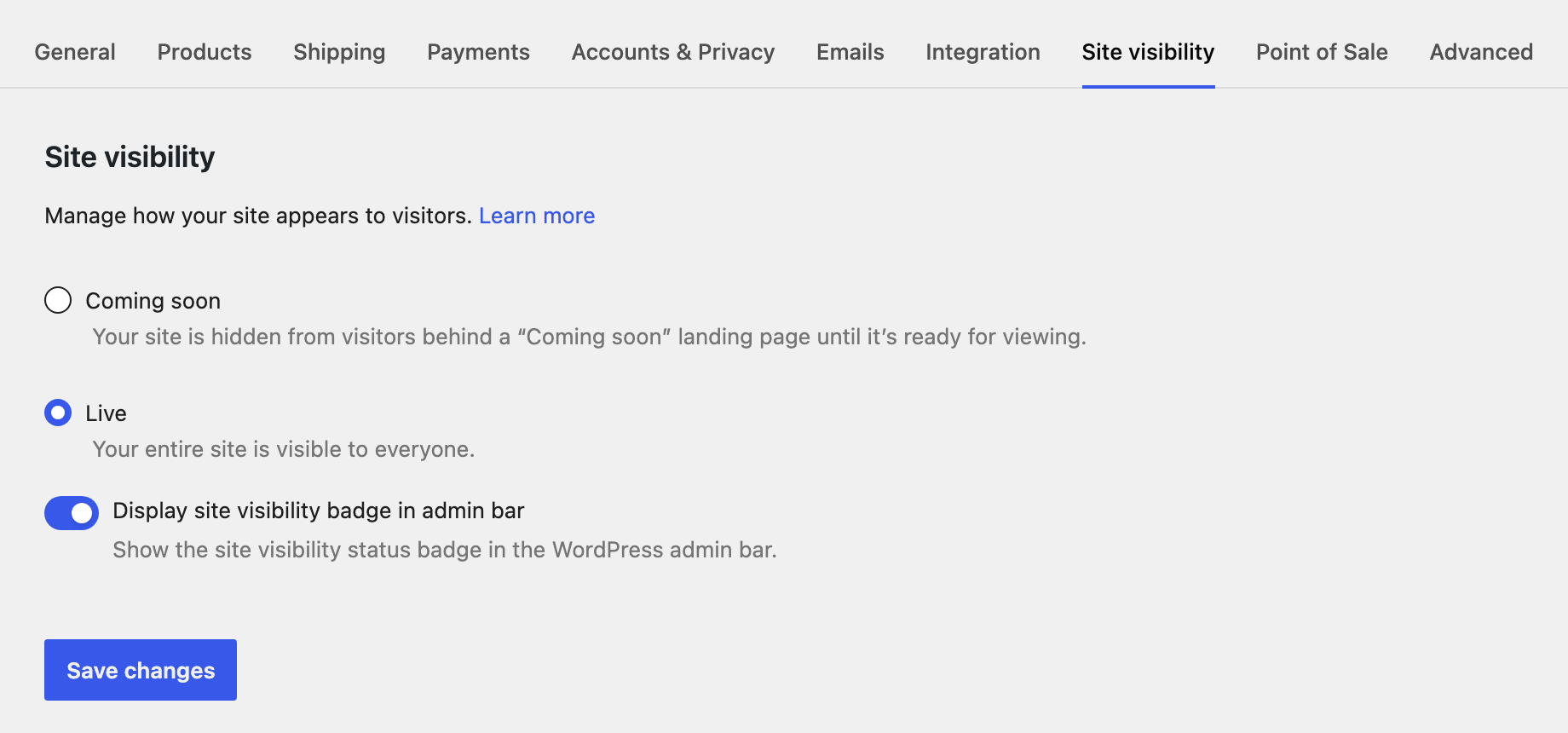Click 'Your entire site is visible to everyone.' text
1568x733 pixels.
click(284, 449)
